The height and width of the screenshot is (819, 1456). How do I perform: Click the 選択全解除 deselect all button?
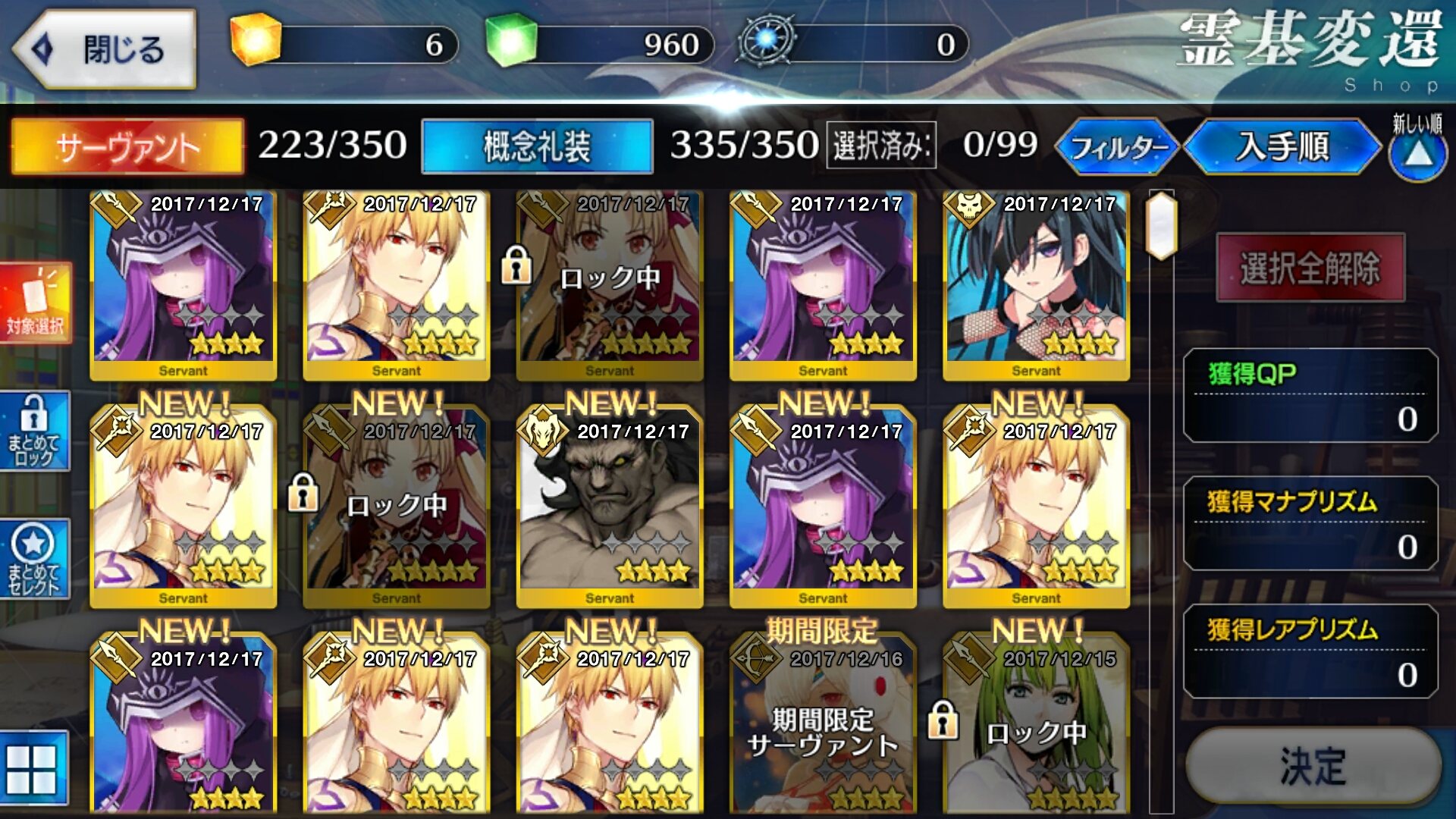pos(1310,268)
